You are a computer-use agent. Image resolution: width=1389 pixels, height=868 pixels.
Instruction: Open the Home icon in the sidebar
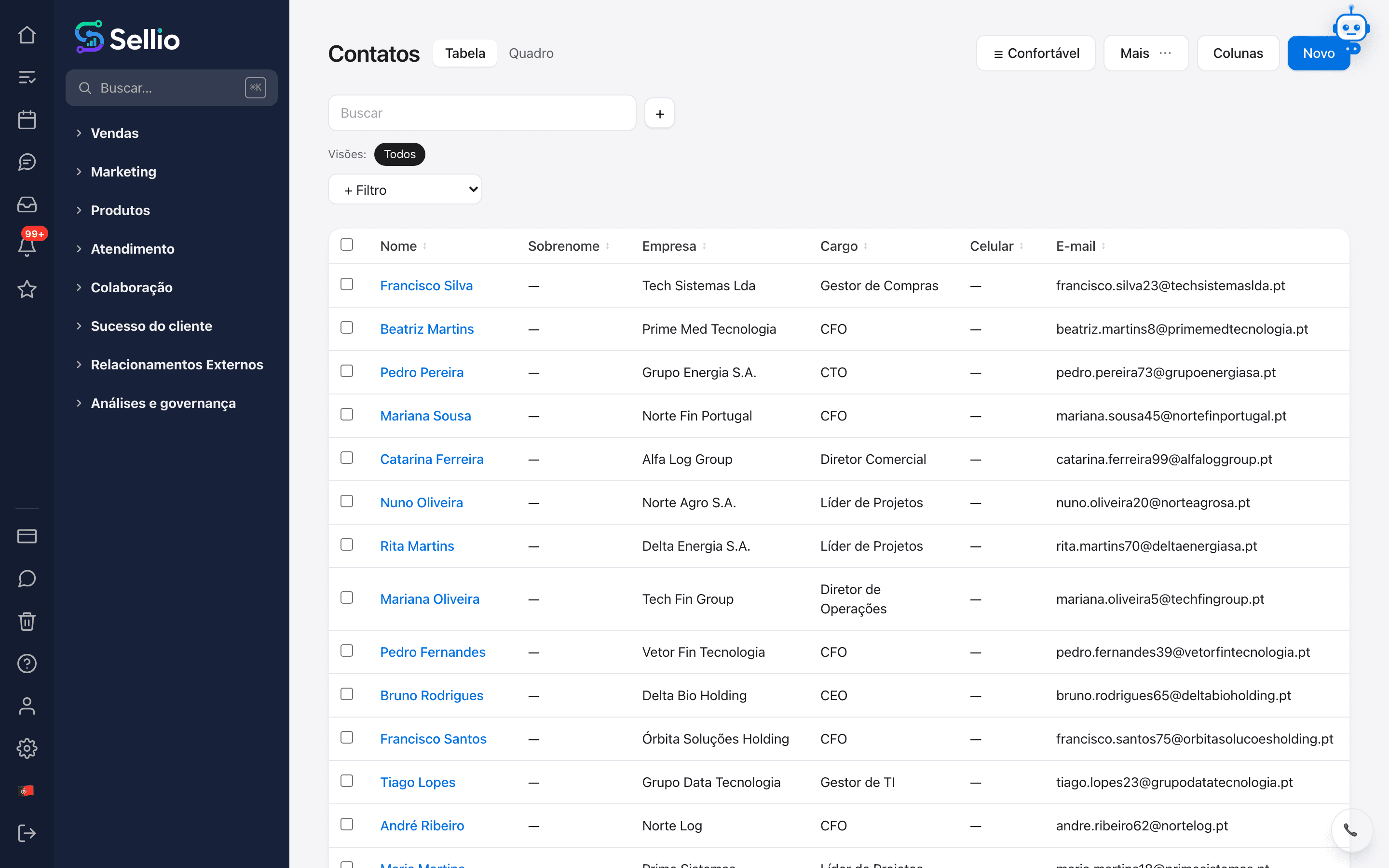point(27,35)
